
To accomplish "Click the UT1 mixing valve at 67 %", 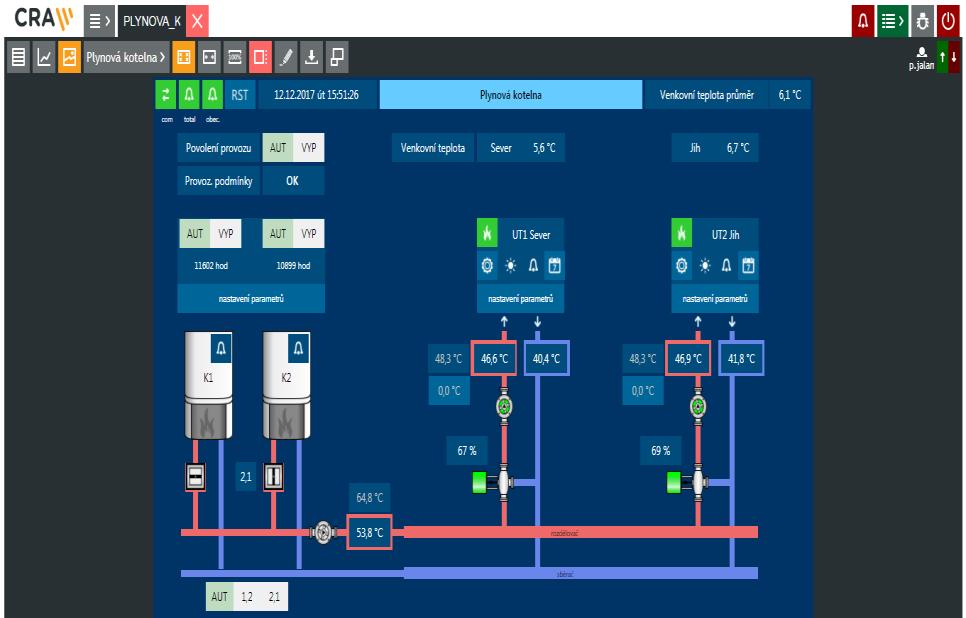I will [x=495, y=482].
